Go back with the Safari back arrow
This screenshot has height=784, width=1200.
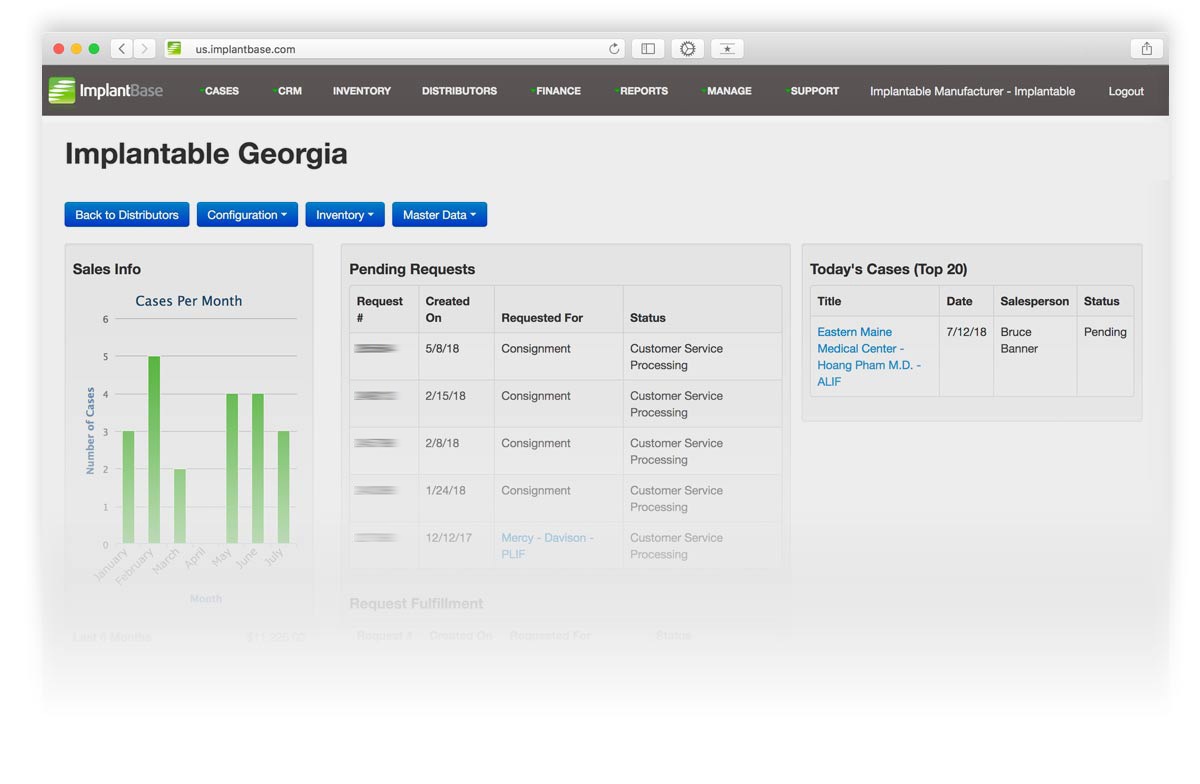pos(122,48)
